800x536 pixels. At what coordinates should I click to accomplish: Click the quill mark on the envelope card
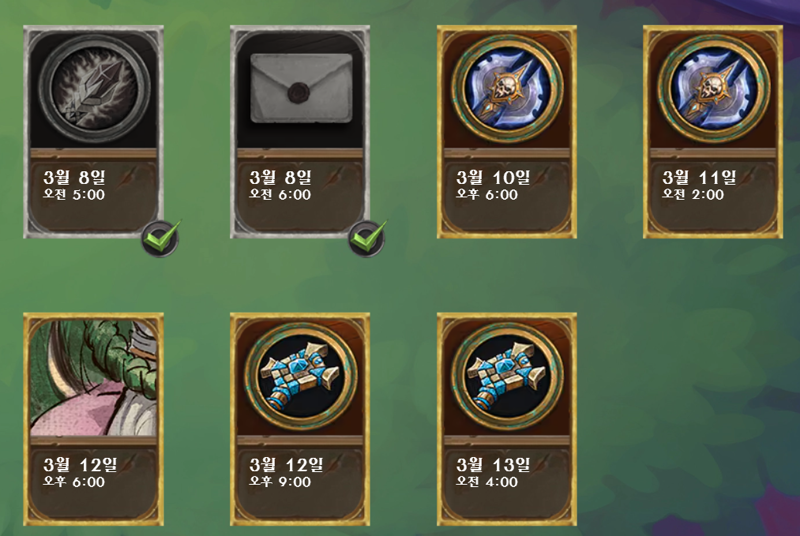point(335,176)
